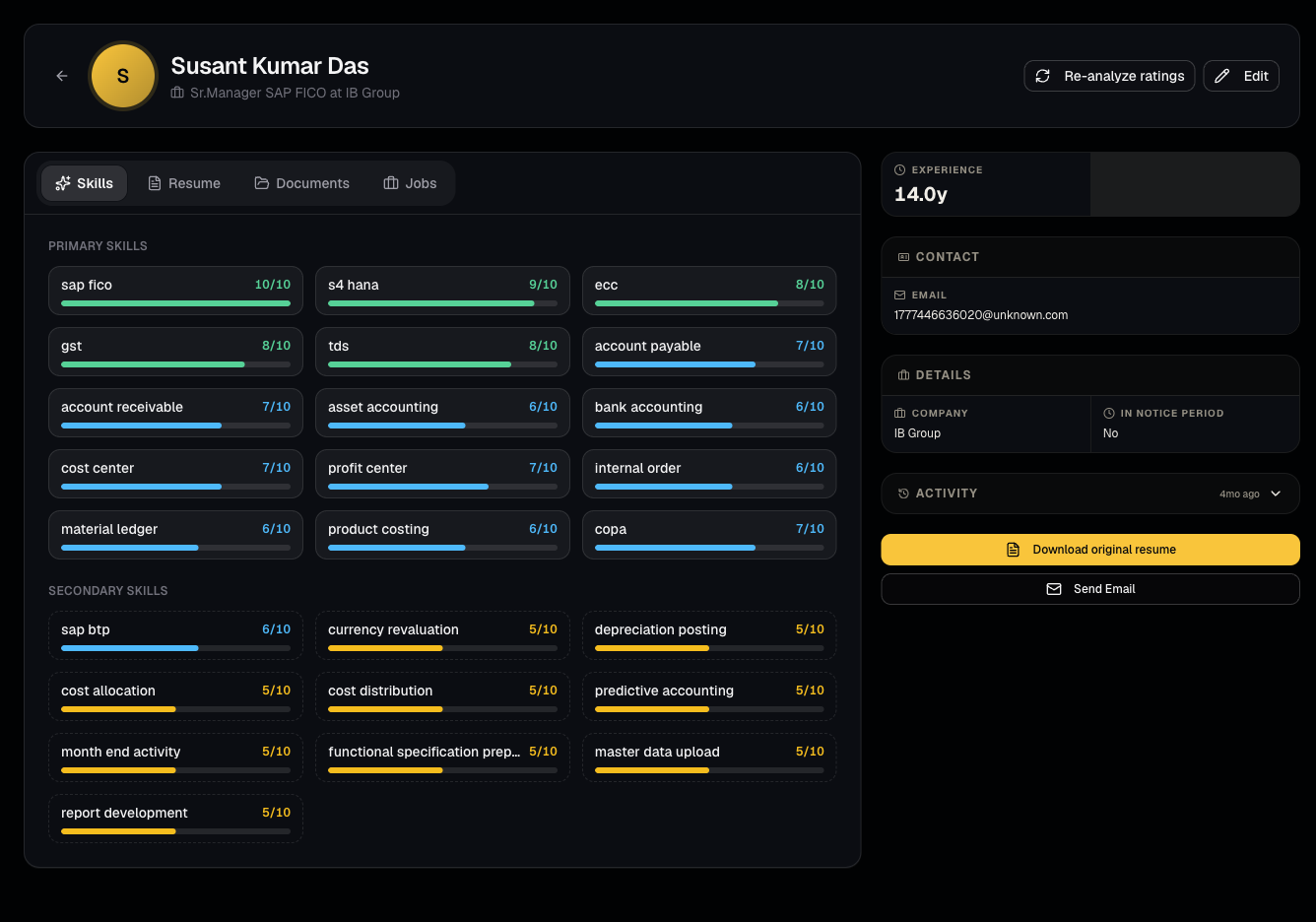The width and height of the screenshot is (1316, 922).
Task: Click the copa skill
Action: point(709,535)
